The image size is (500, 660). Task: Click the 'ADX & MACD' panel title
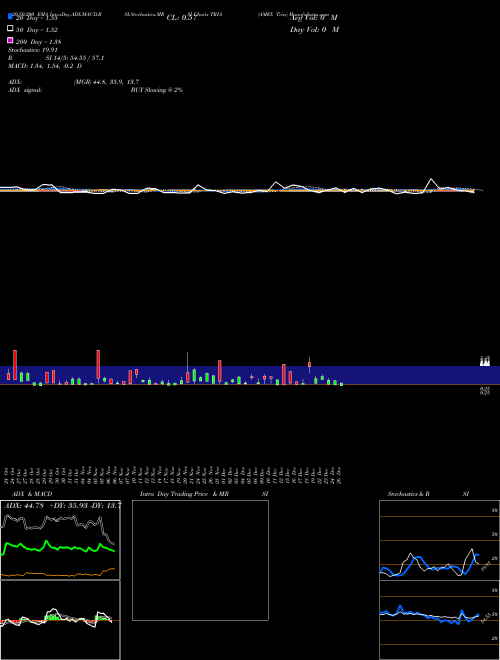[x=32, y=494]
